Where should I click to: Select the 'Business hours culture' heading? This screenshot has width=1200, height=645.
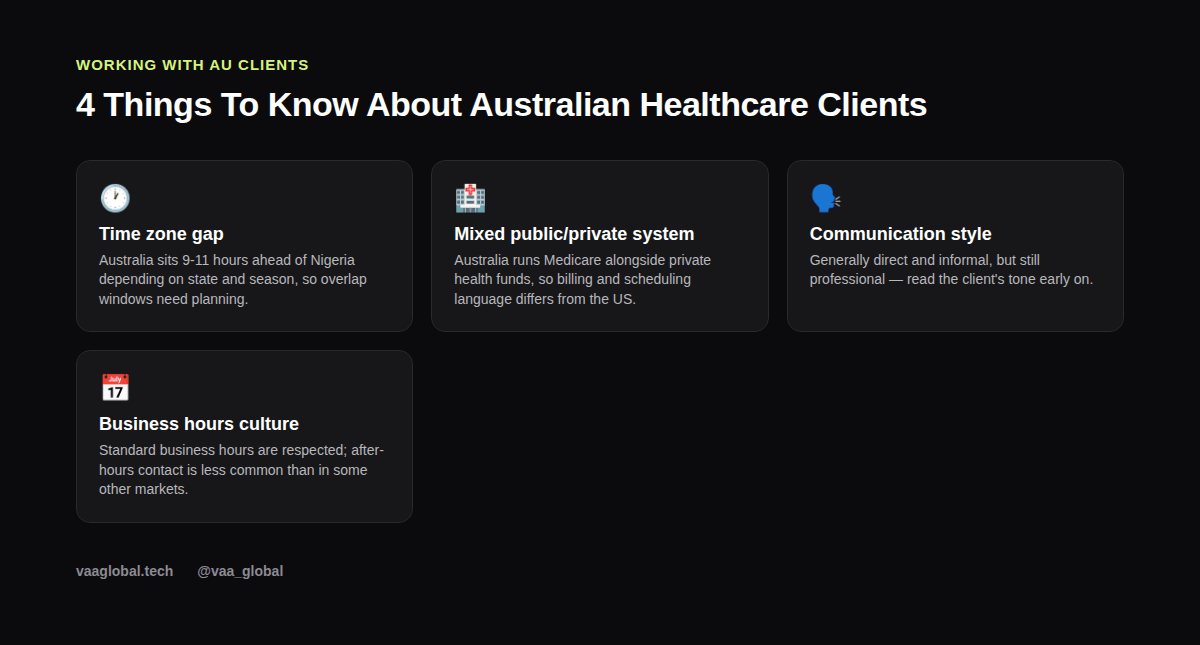point(199,424)
